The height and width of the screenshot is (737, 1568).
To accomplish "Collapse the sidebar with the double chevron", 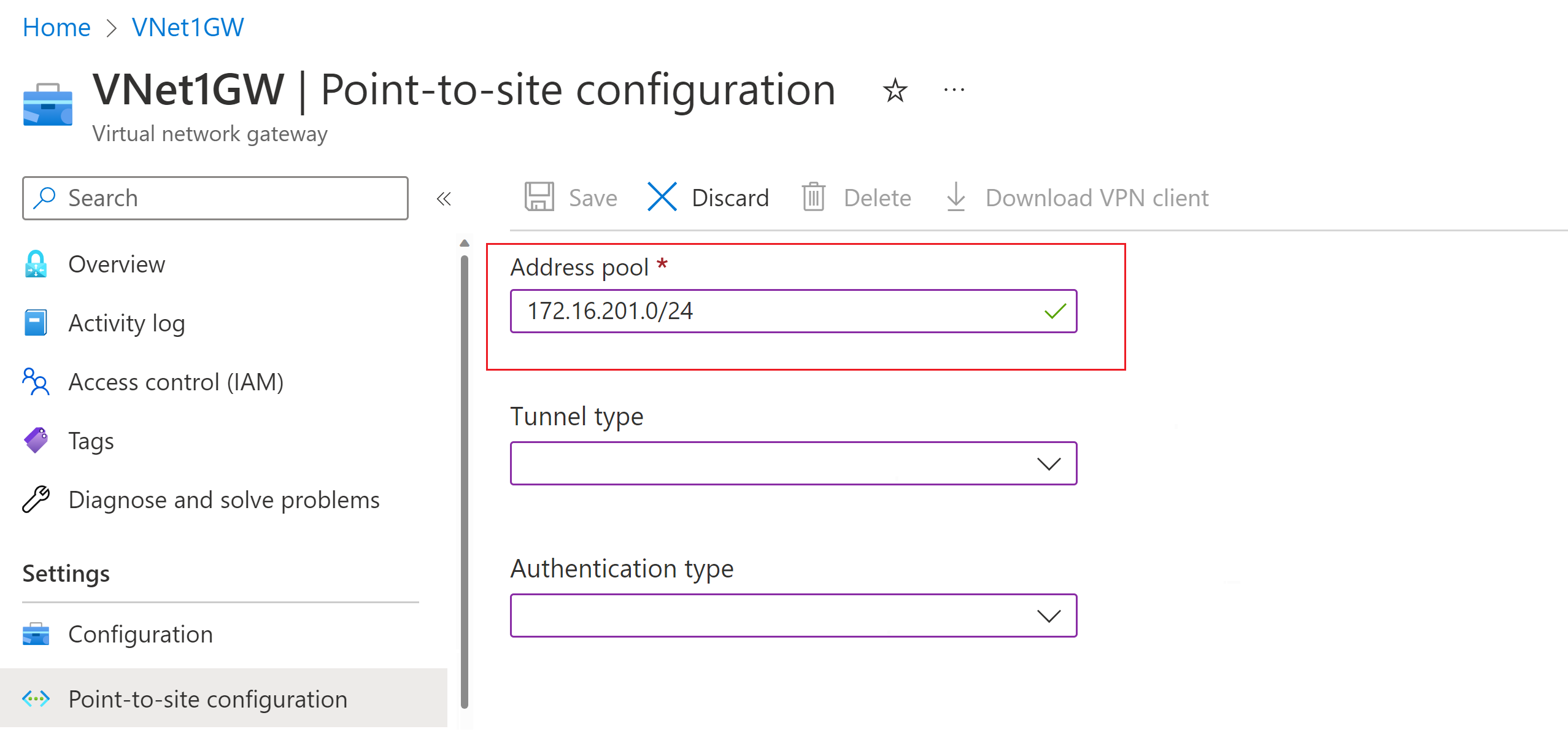I will pos(444,198).
